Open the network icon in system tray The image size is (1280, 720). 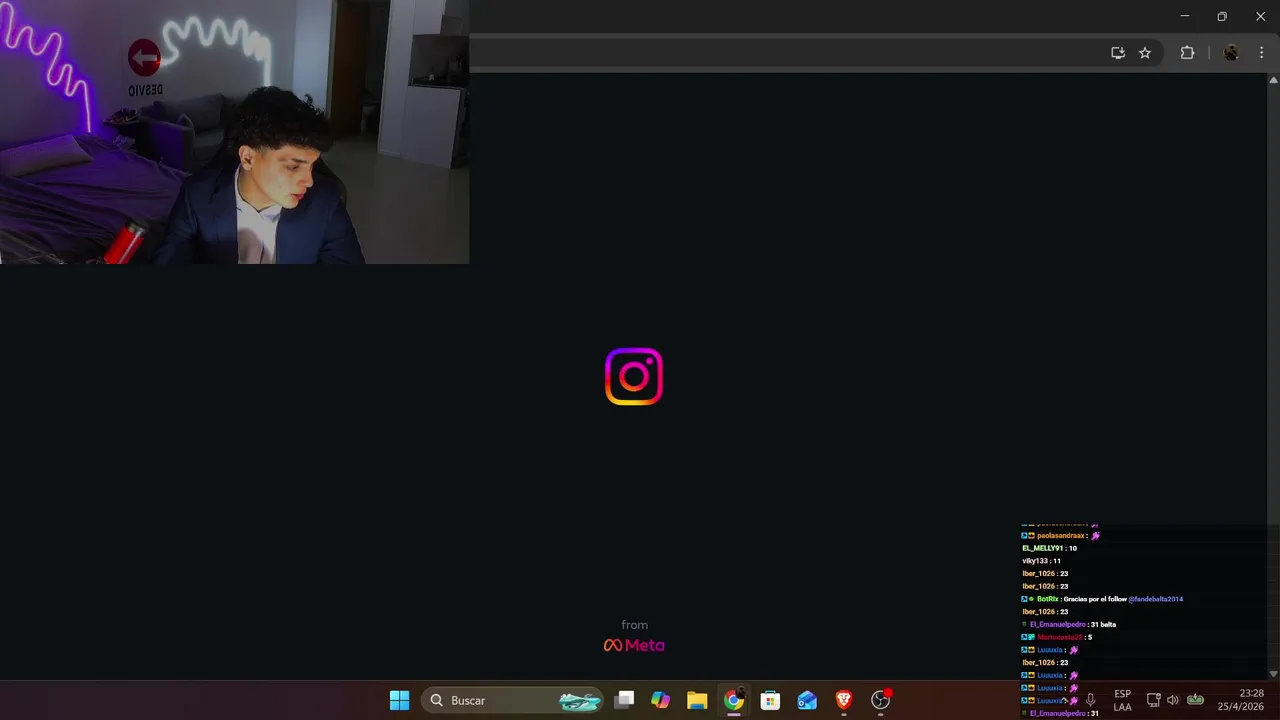point(1153,700)
